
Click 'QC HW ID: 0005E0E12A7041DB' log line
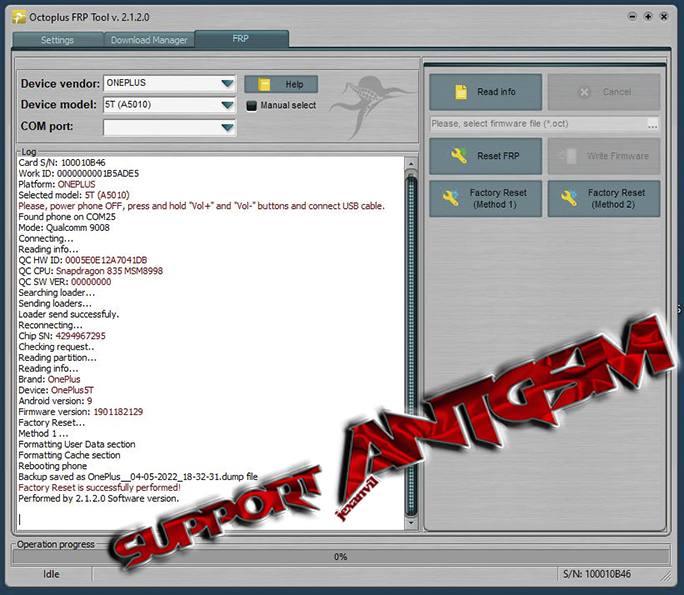[82, 260]
